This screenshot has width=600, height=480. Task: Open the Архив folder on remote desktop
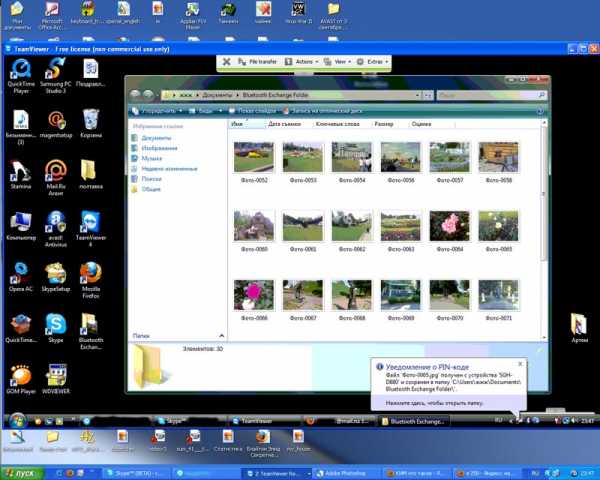click(x=579, y=328)
